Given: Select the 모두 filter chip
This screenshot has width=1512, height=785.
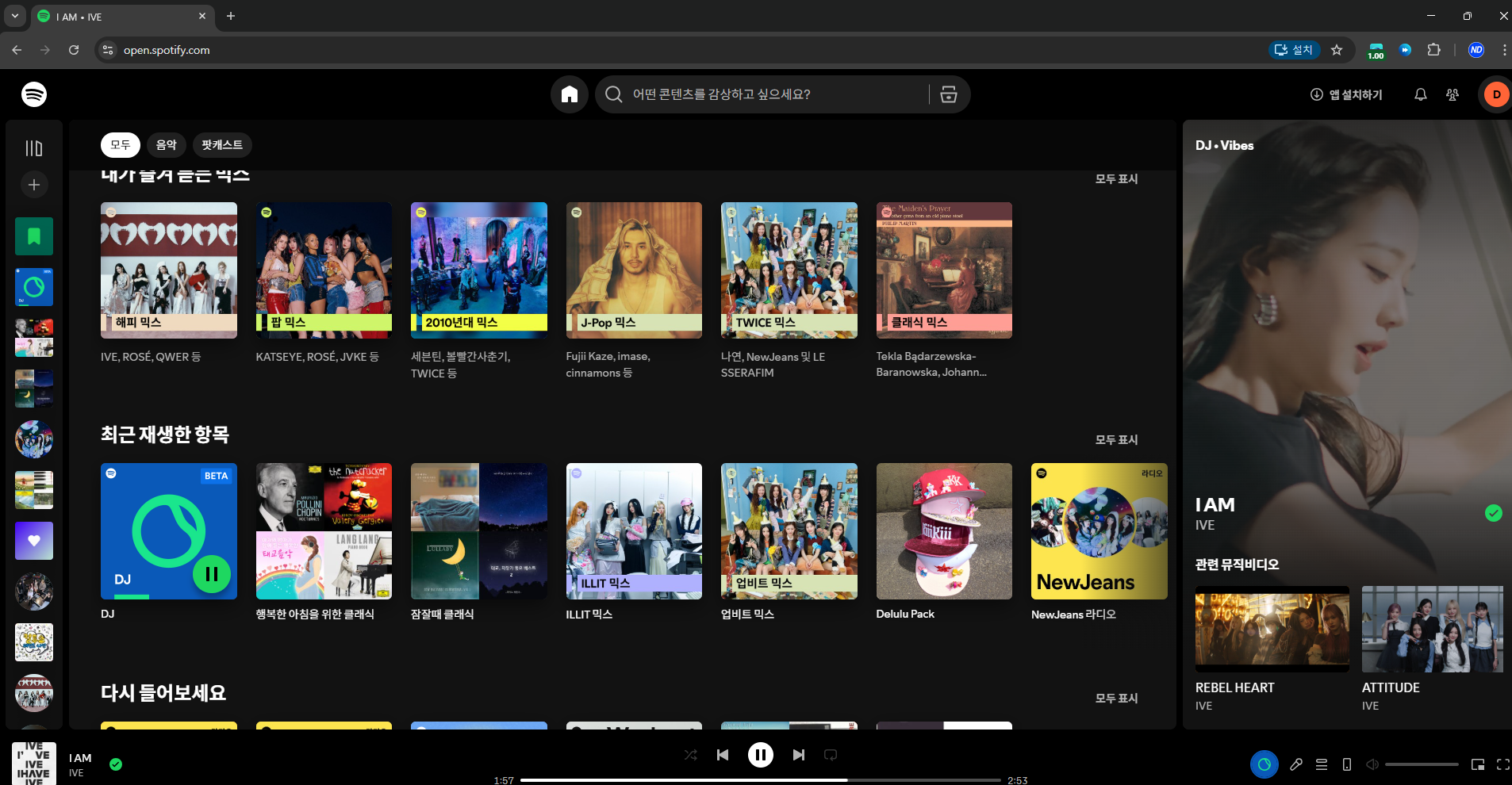Looking at the screenshot, I should (121, 145).
